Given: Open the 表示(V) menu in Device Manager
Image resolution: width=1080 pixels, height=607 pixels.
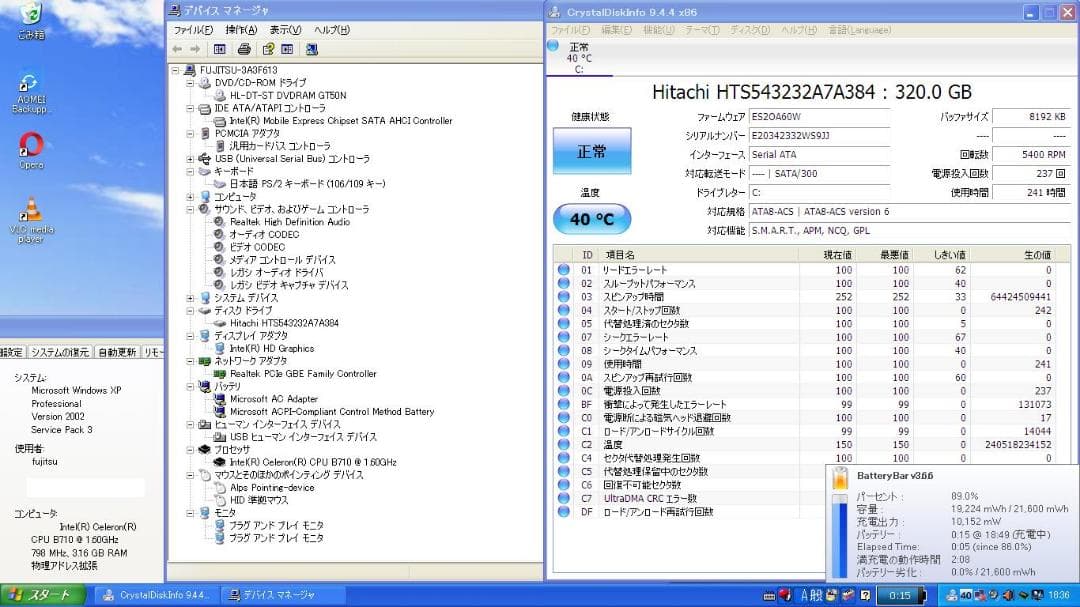Looking at the screenshot, I should [285, 30].
